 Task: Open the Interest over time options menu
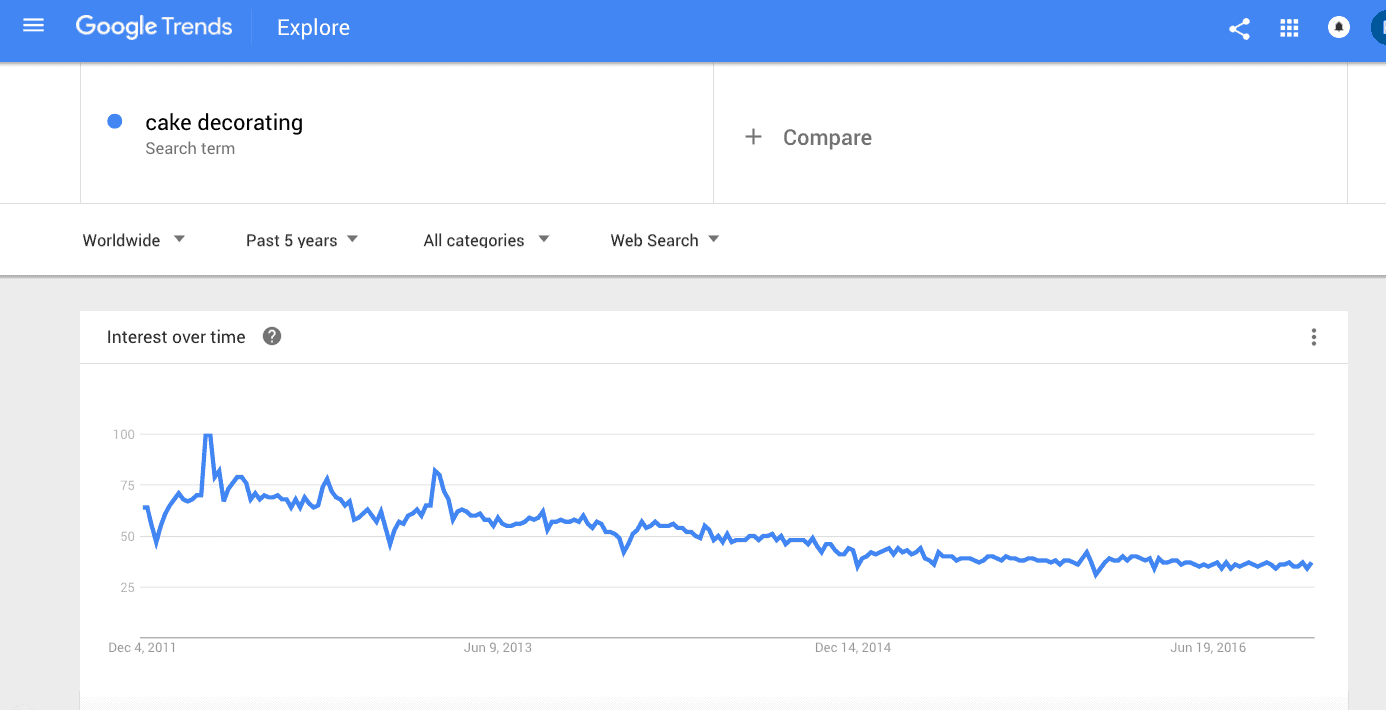pos(1313,337)
